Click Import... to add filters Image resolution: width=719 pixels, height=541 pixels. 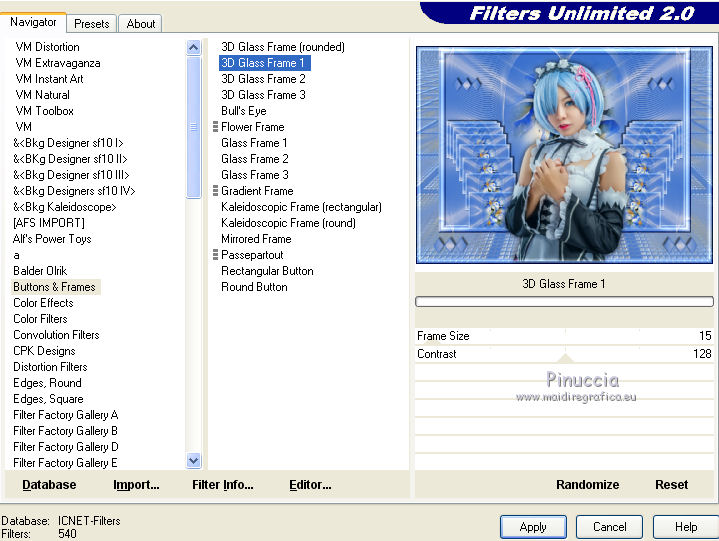(136, 485)
